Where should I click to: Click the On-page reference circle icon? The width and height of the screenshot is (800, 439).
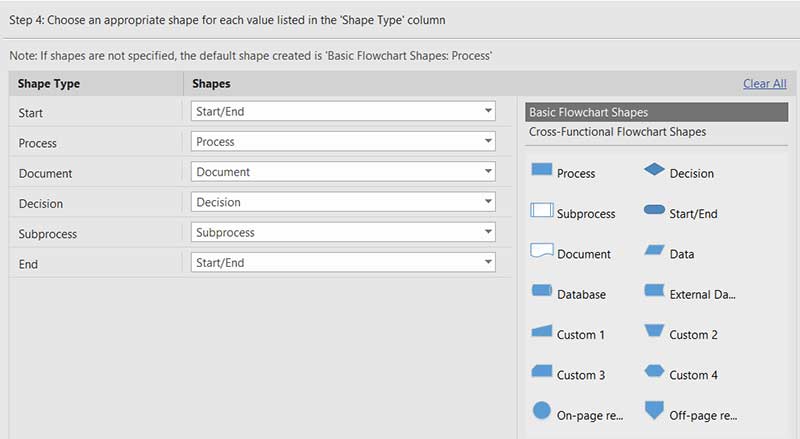[541, 411]
